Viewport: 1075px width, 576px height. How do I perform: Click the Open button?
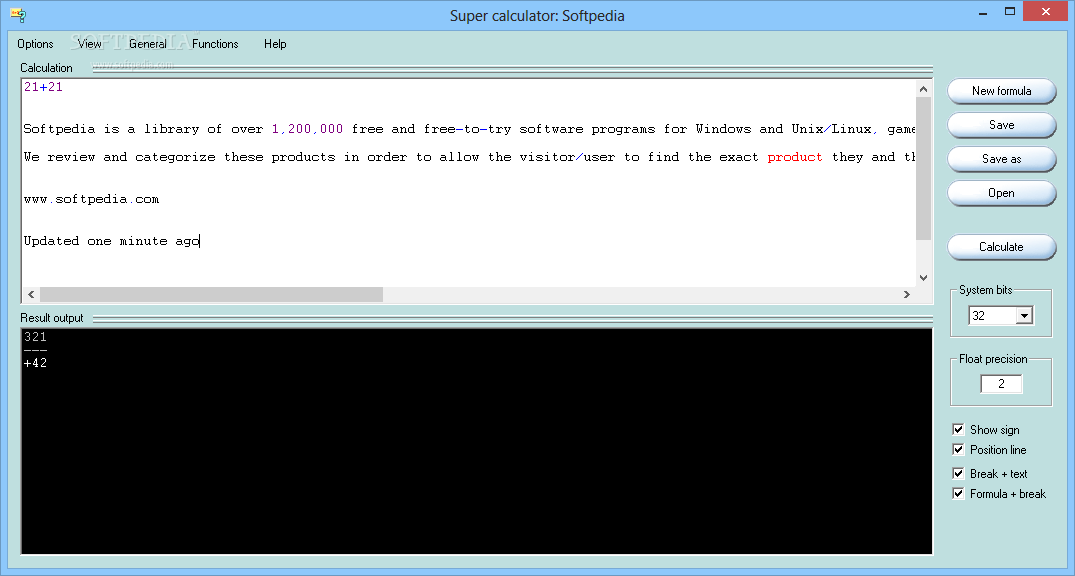pyautogui.click(x=1001, y=193)
